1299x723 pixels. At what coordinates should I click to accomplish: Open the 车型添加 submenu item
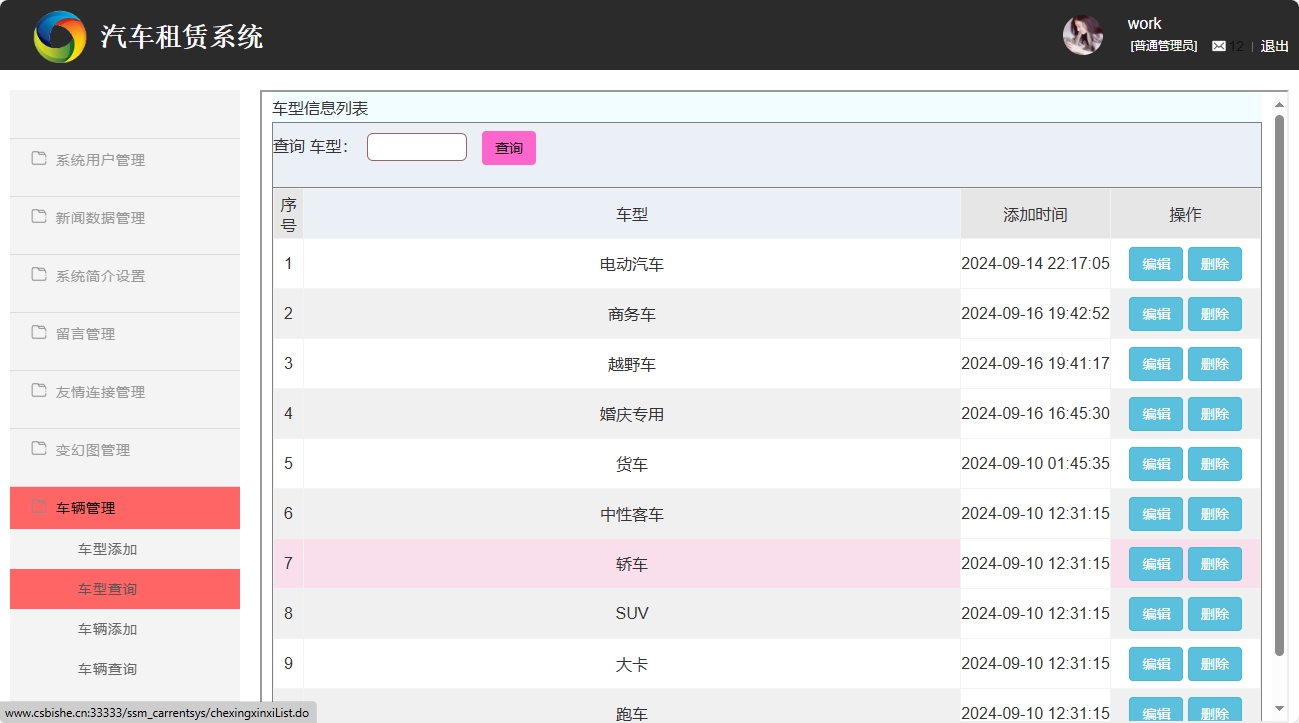click(x=107, y=549)
